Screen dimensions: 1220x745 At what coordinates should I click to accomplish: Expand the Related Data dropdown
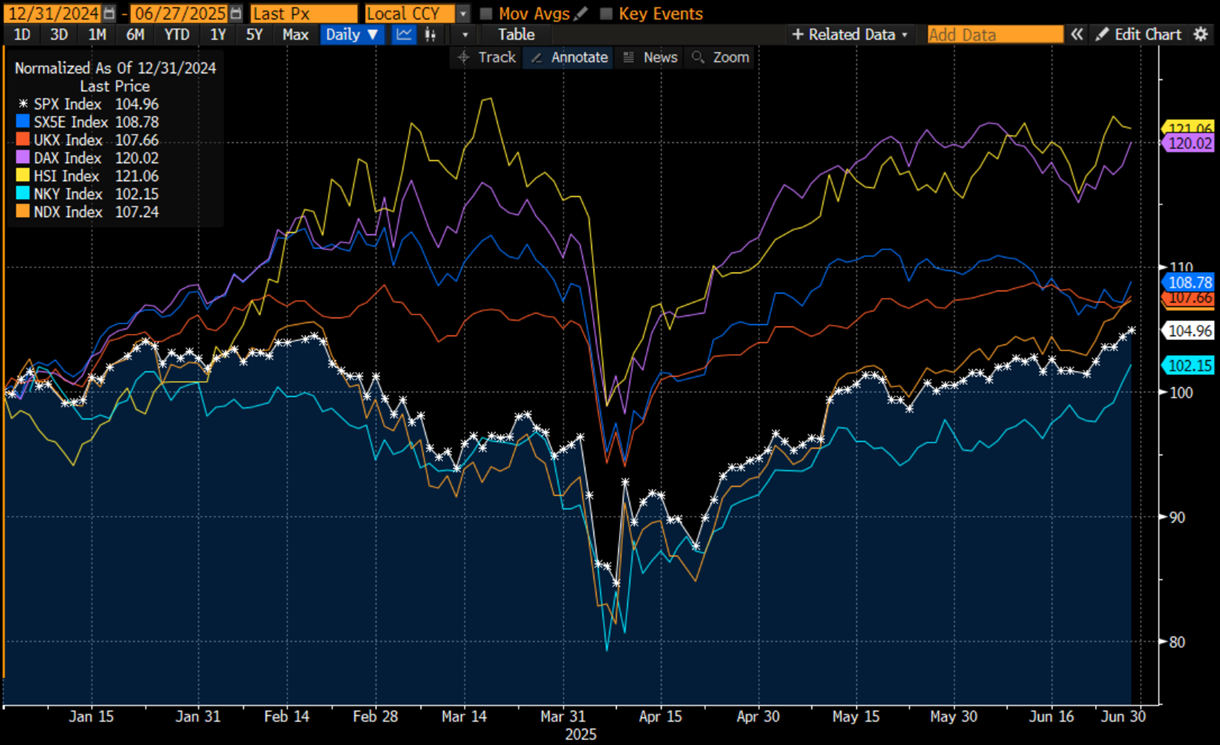pos(850,34)
